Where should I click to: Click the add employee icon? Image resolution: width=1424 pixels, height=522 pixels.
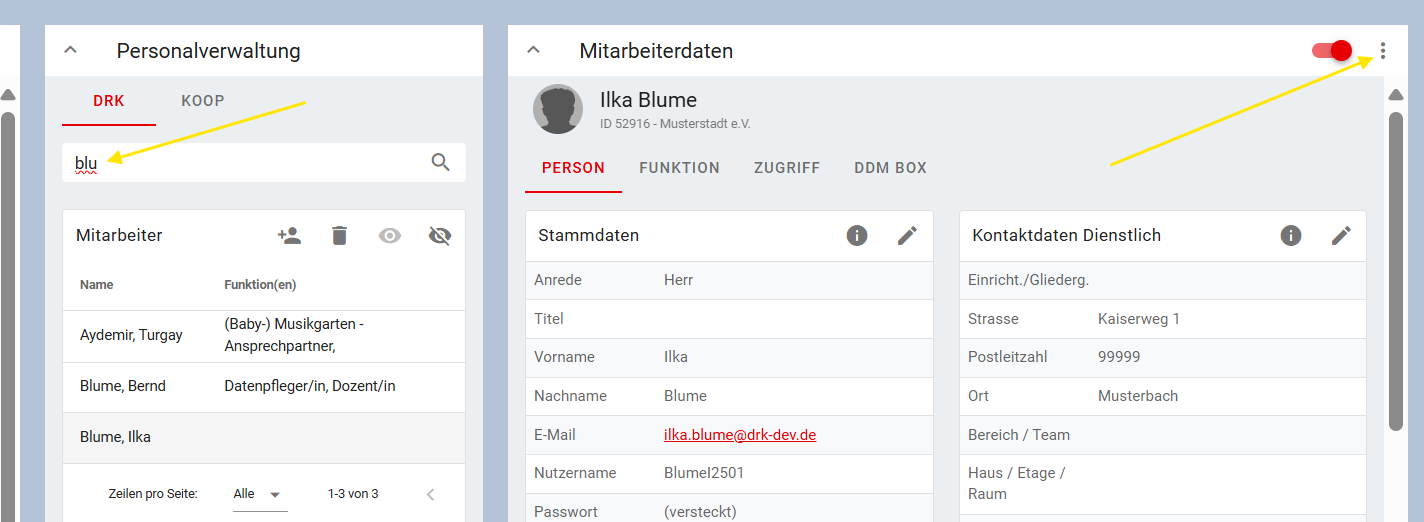(289, 235)
